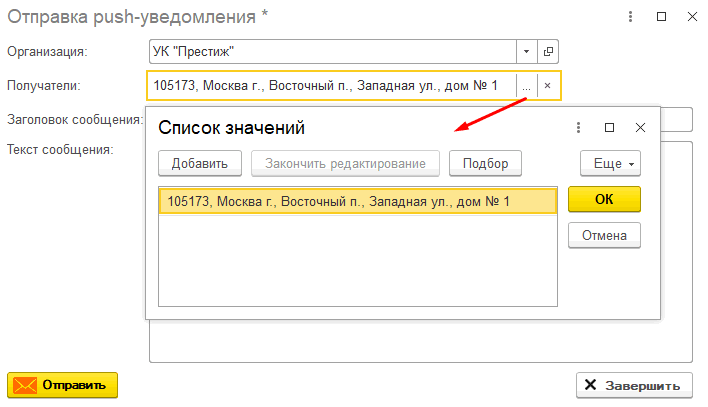Expand the Еще dropdown menu

[x=610, y=163]
